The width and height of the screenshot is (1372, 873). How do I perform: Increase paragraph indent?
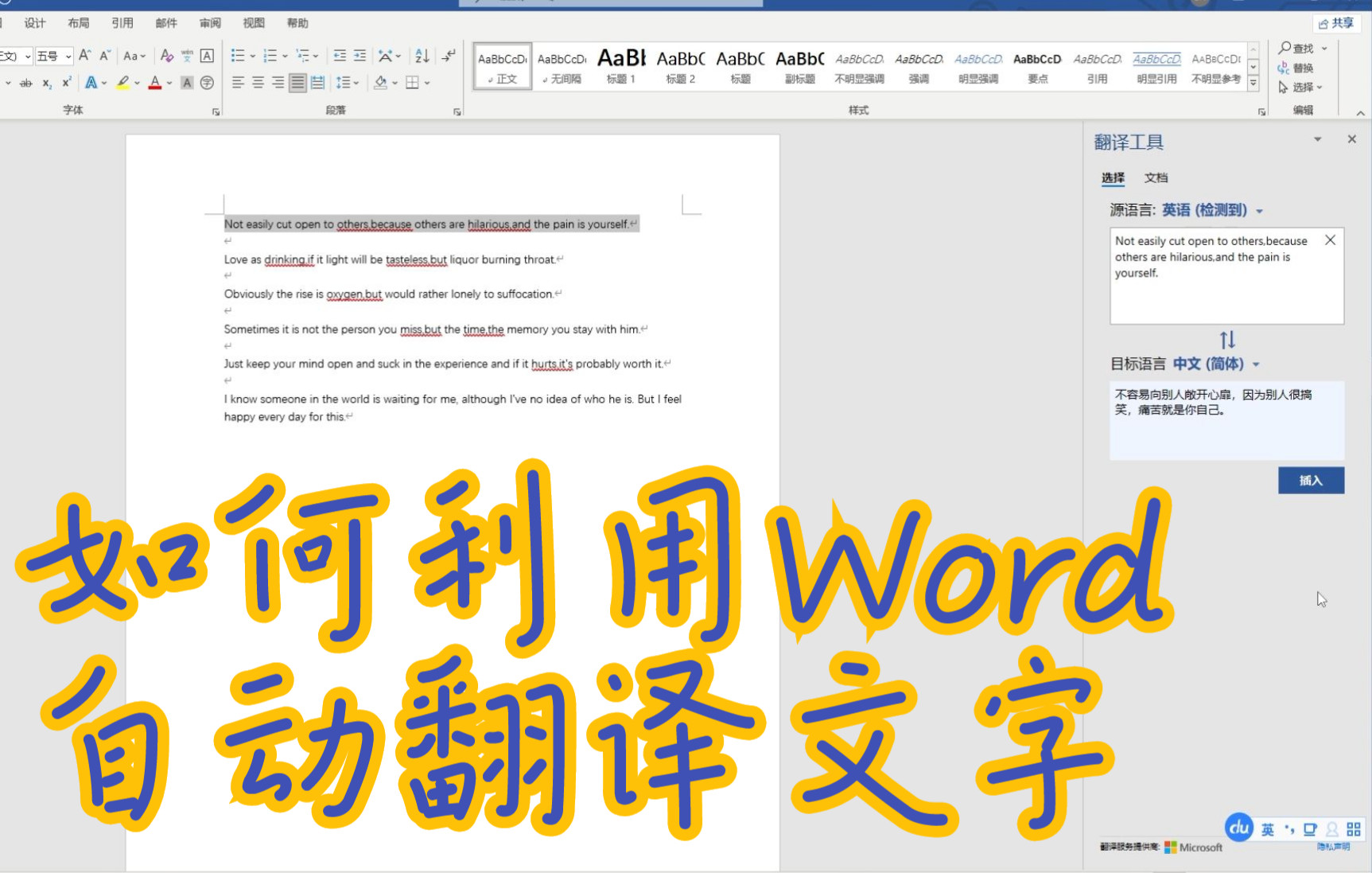point(360,56)
